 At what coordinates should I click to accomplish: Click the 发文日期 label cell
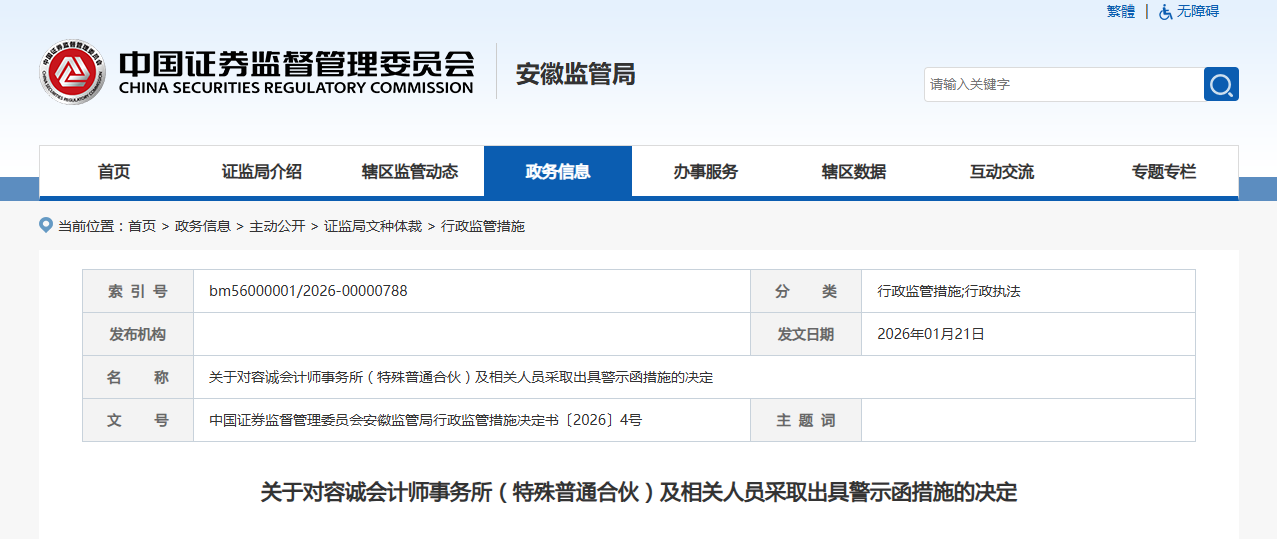(806, 334)
